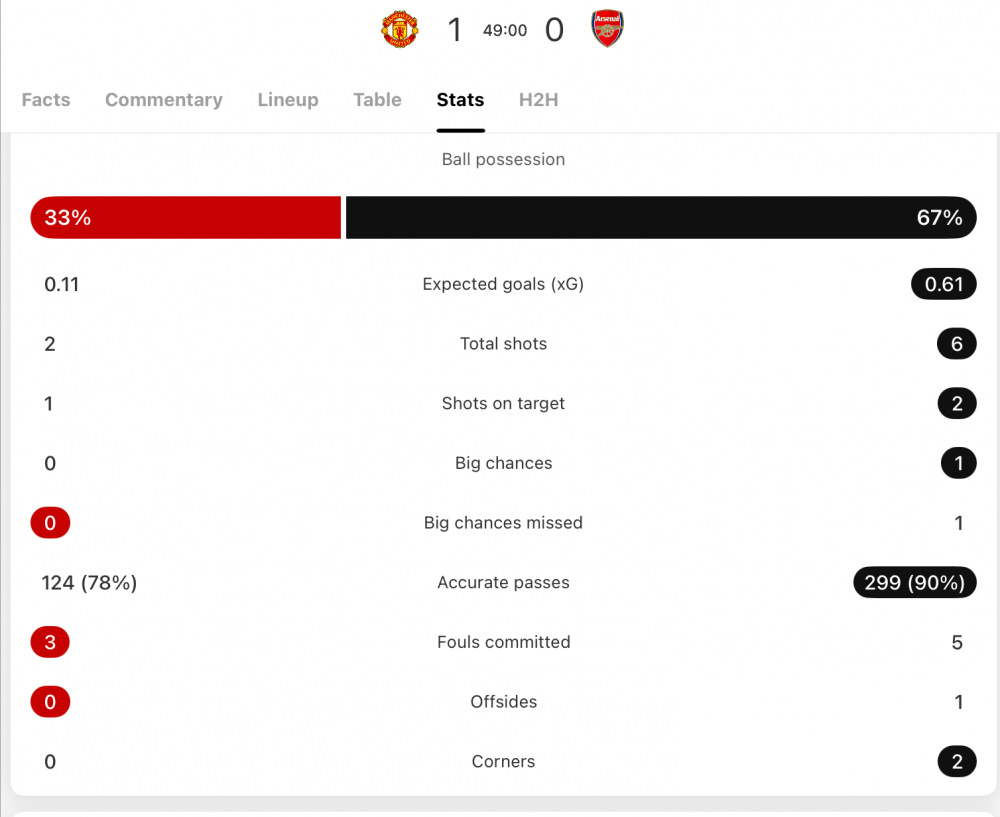Click the Manchester United crest icon
The height and width of the screenshot is (817, 1000).
tap(400, 30)
